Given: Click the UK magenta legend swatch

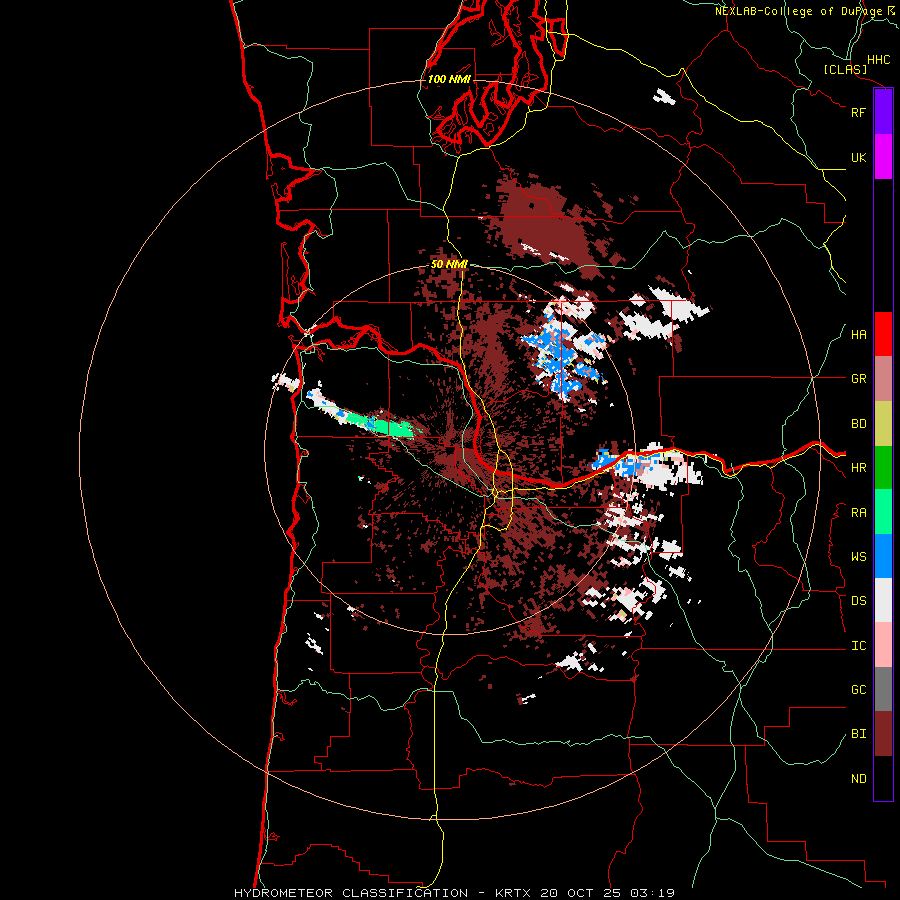Looking at the screenshot, I should click(883, 157).
